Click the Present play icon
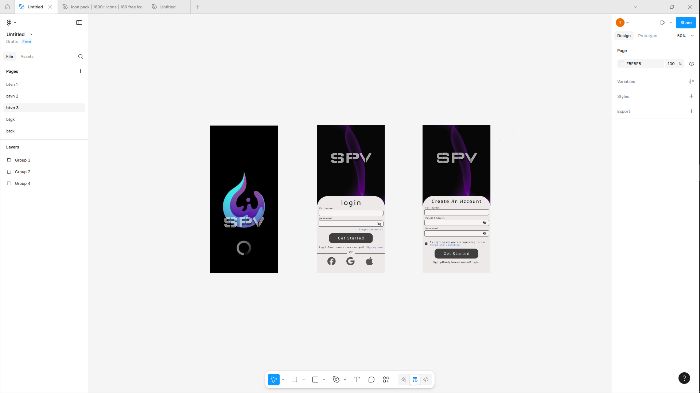700x393 pixels. (662, 22)
